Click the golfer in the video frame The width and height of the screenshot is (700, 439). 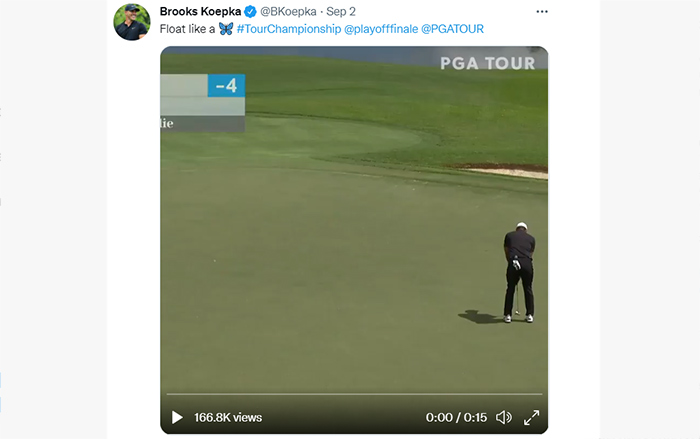point(519,272)
